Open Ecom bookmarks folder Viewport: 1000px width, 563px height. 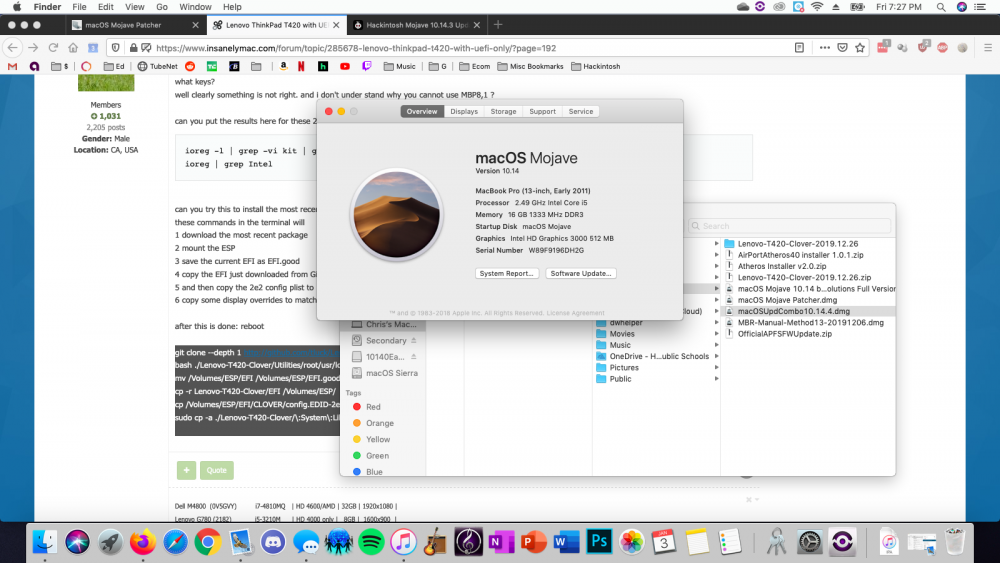475,66
